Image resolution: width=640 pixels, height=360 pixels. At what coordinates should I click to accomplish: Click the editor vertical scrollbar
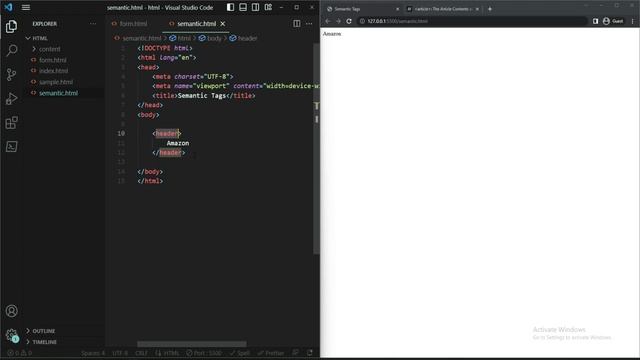[316, 149]
